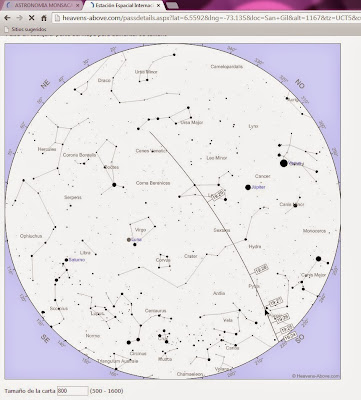Viewport: 361px width, 400px height.
Task: Click the Vela constellation label
Action: point(228,320)
